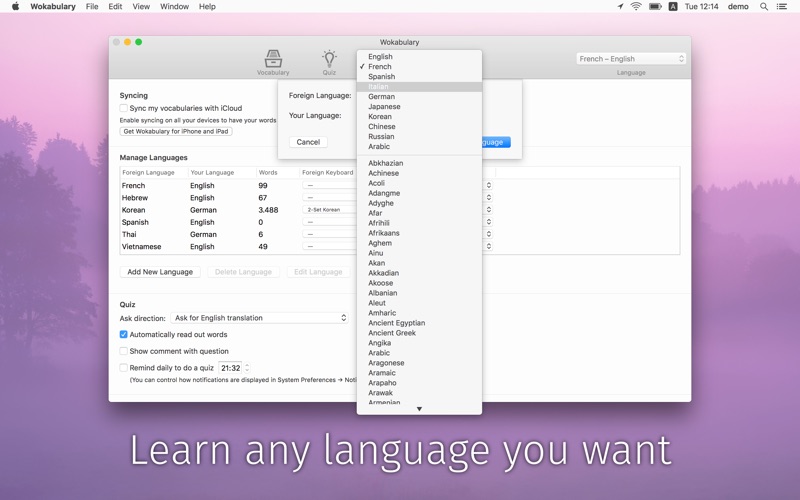Open the Edit menu

pos(115,7)
